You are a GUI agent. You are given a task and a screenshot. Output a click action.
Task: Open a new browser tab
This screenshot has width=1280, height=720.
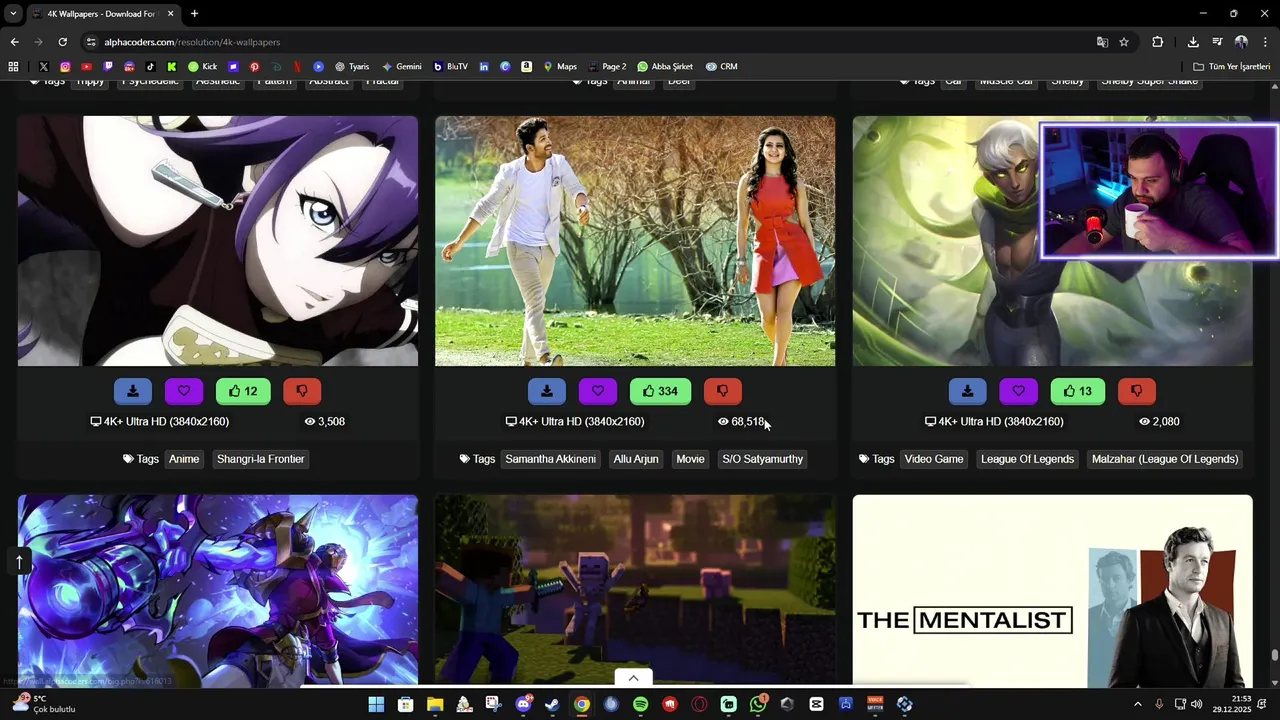pyautogui.click(x=194, y=14)
